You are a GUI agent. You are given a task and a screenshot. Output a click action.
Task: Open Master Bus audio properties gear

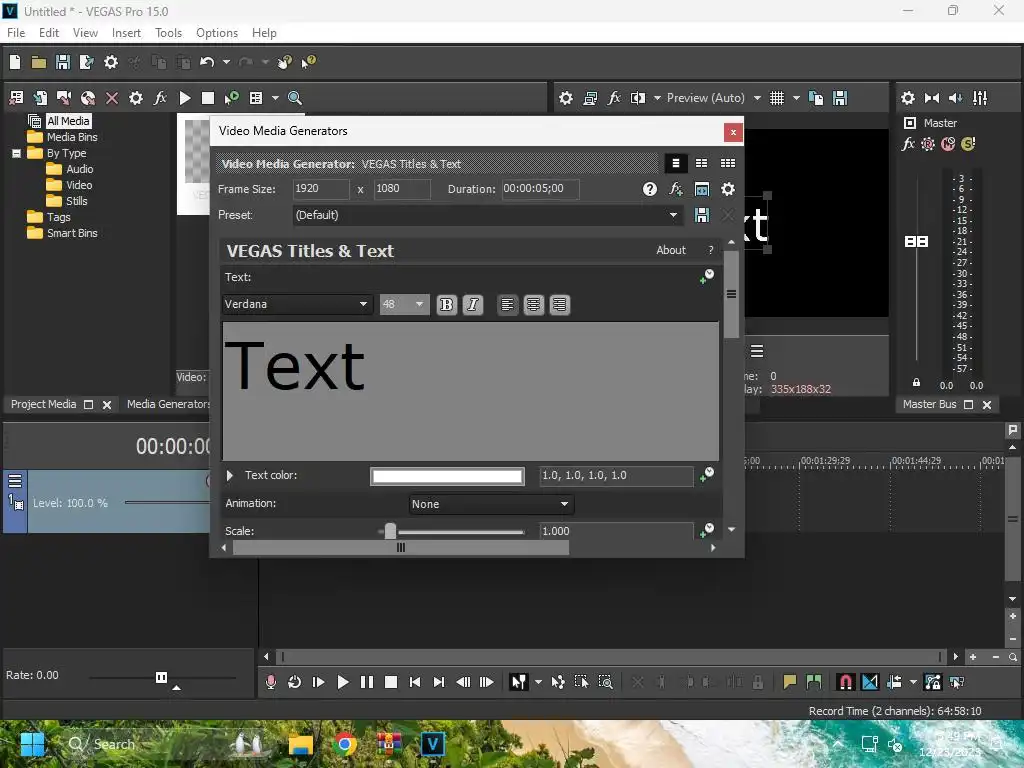click(x=908, y=98)
